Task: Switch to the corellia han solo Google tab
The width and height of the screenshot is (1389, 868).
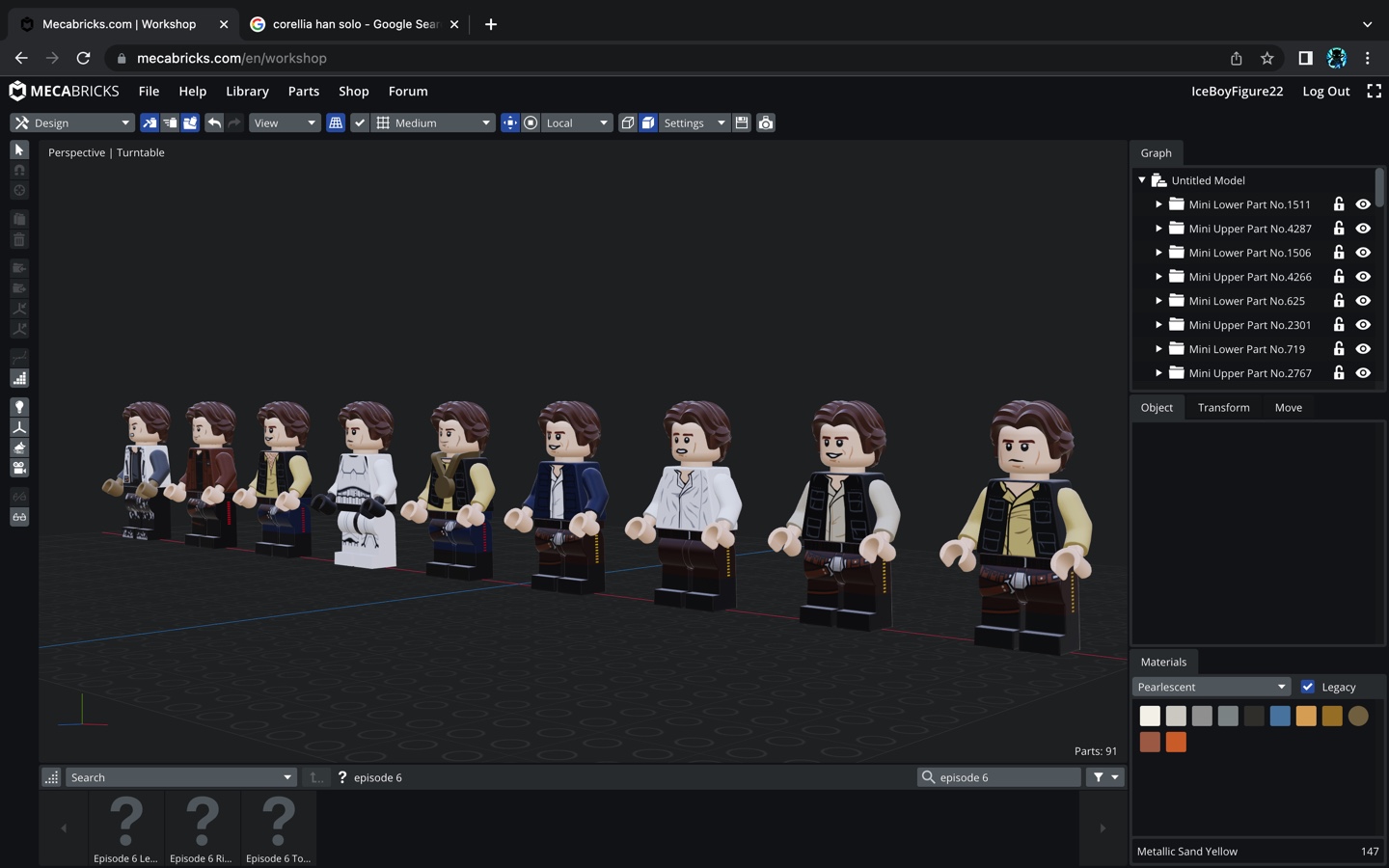Action: [x=353, y=24]
